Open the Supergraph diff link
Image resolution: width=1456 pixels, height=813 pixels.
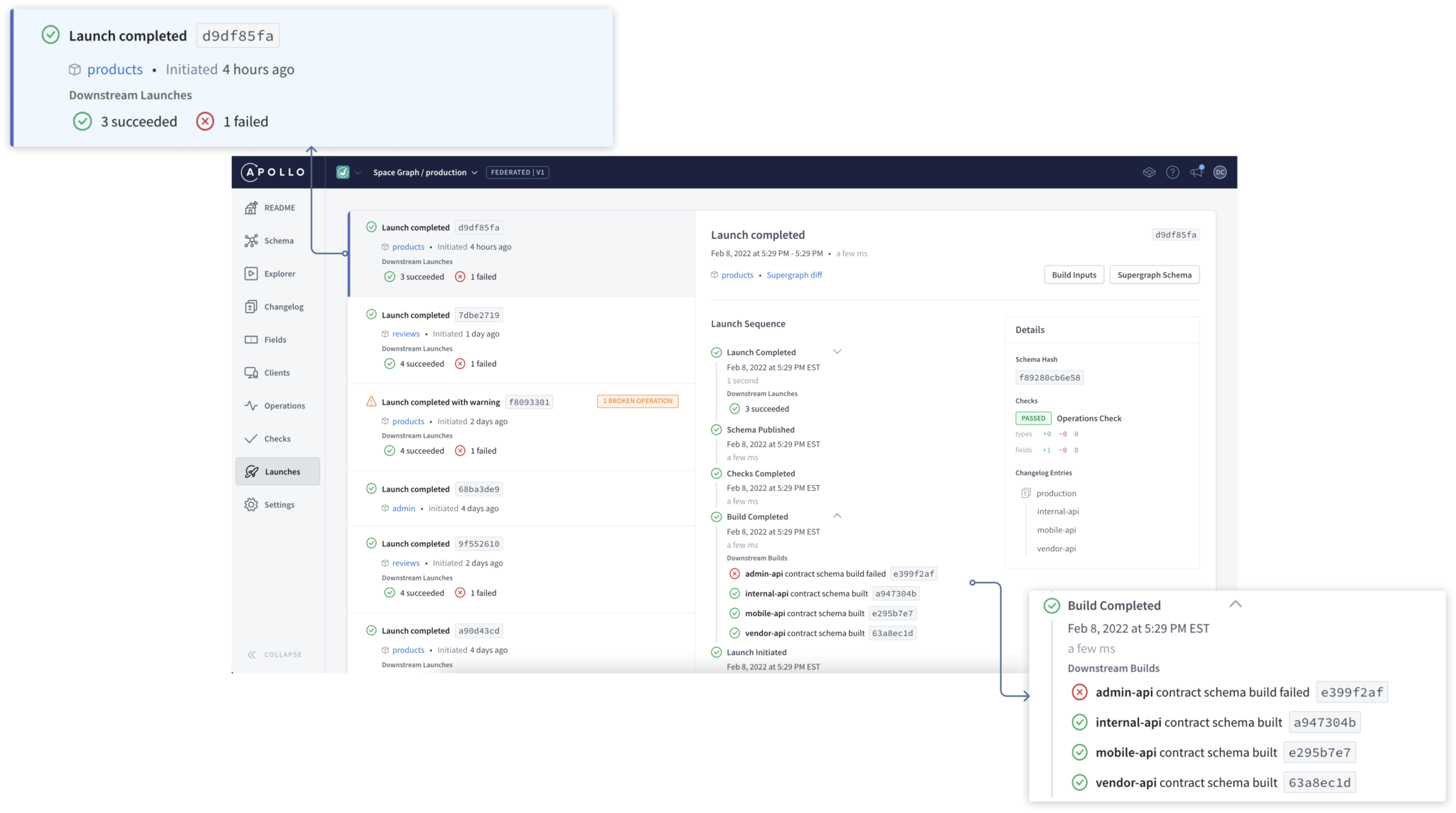click(x=794, y=275)
